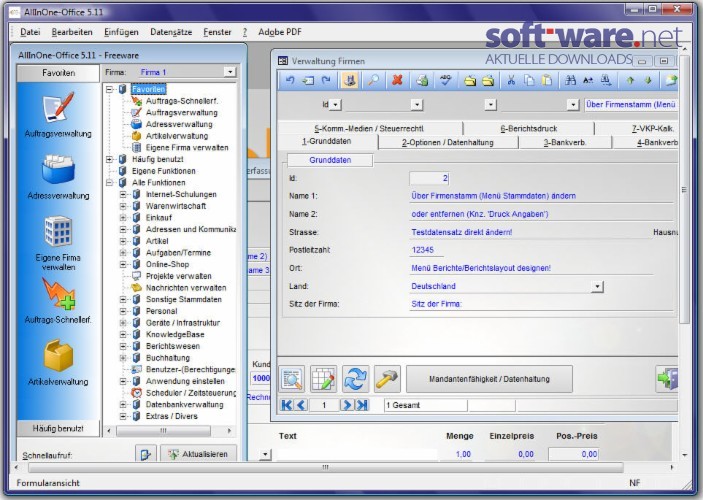703x500 pixels.
Task: Click the highlighted stamp icon in the toolbar
Action: [x=350, y=80]
